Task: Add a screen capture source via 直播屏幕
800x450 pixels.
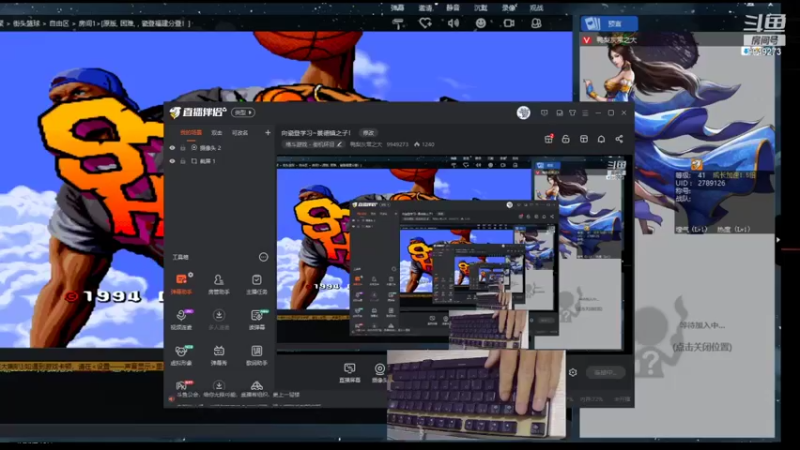Action: (349, 372)
